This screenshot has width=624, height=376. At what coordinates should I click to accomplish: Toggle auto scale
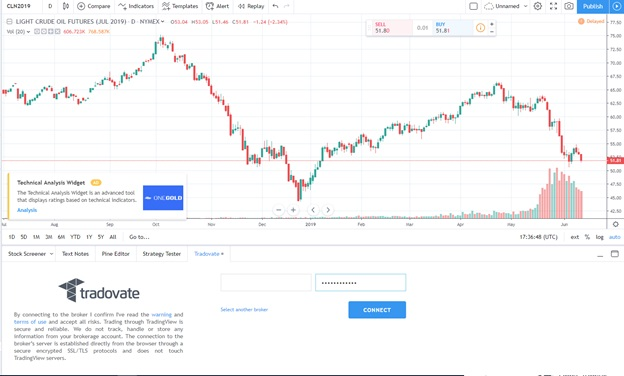(614, 237)
